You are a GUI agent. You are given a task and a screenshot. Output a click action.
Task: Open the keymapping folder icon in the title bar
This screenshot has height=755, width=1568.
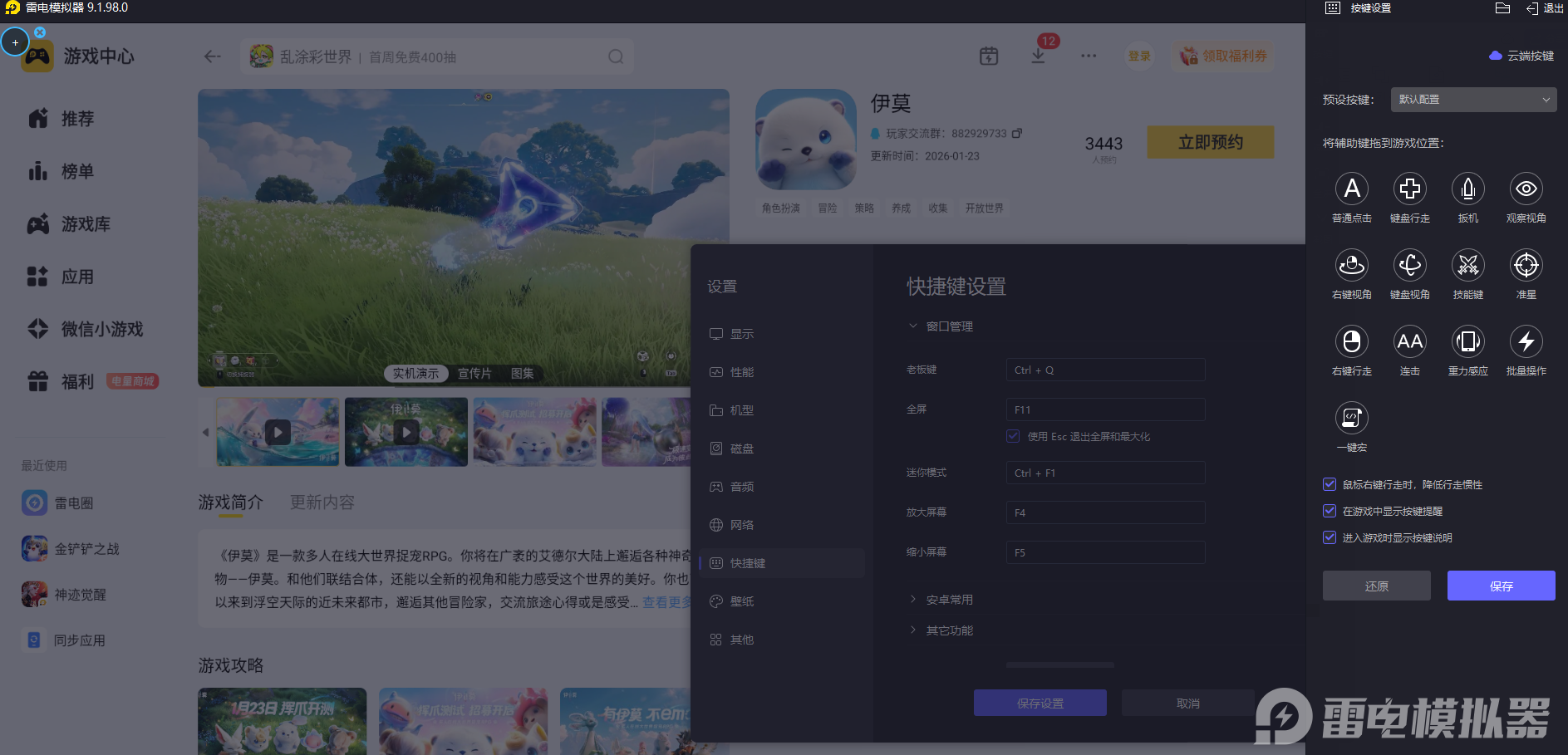pos(1502,8)
